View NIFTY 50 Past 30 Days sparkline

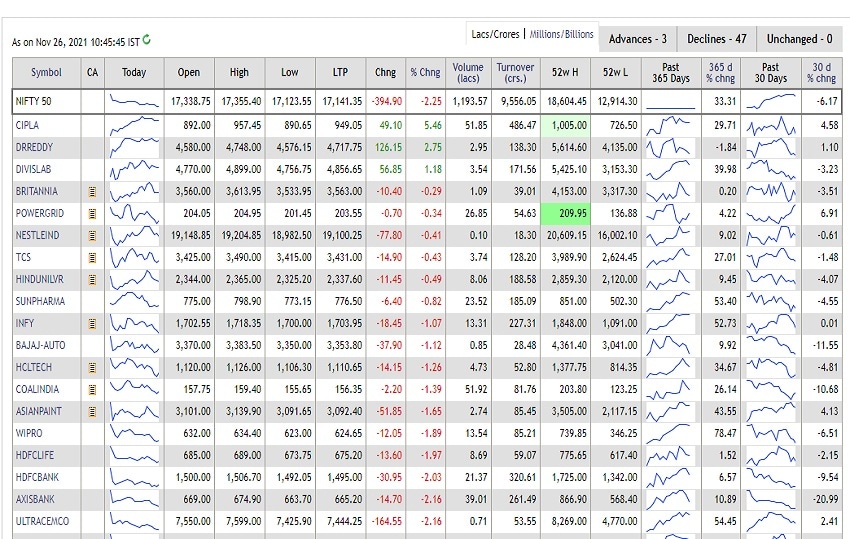771,101
